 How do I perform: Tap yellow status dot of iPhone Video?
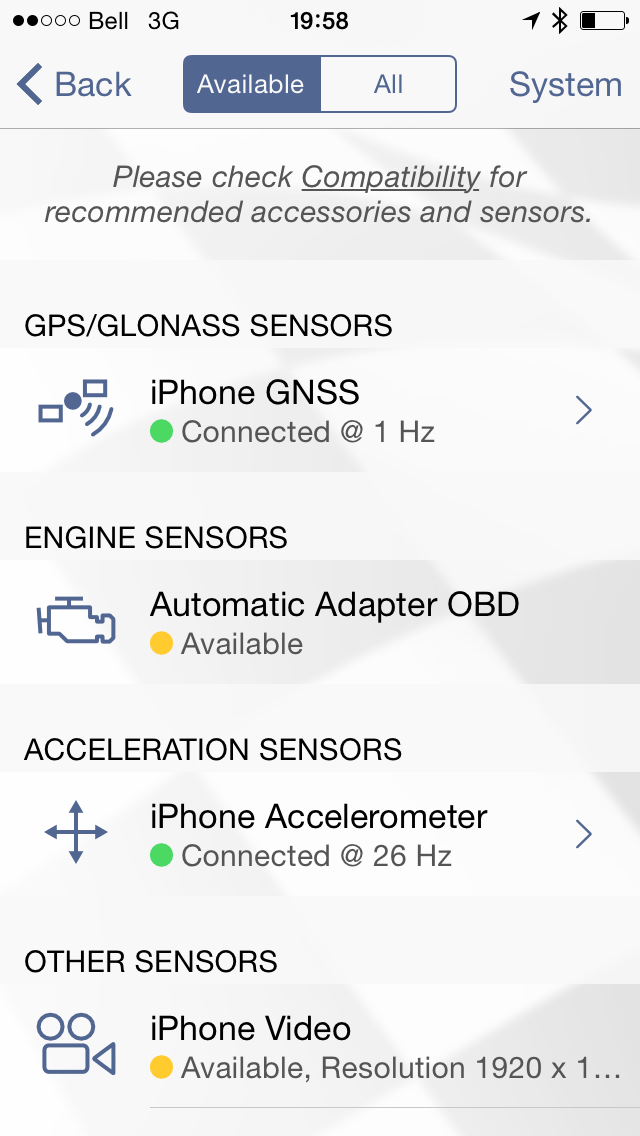click(161, 1067)
